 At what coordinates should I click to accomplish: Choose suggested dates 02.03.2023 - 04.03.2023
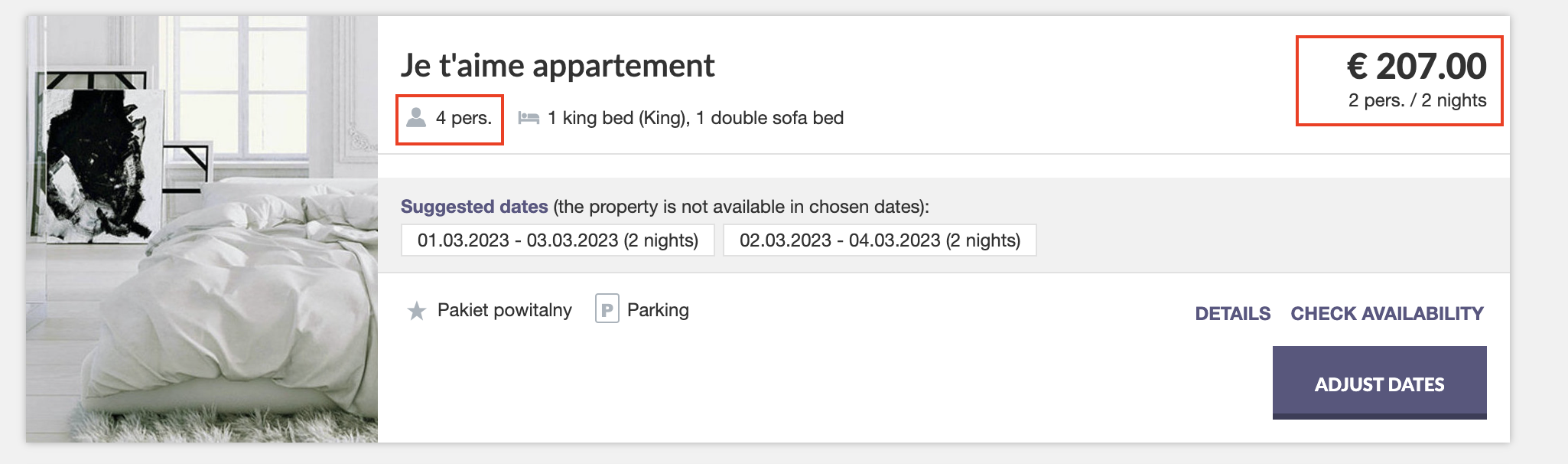coord(880,240)
